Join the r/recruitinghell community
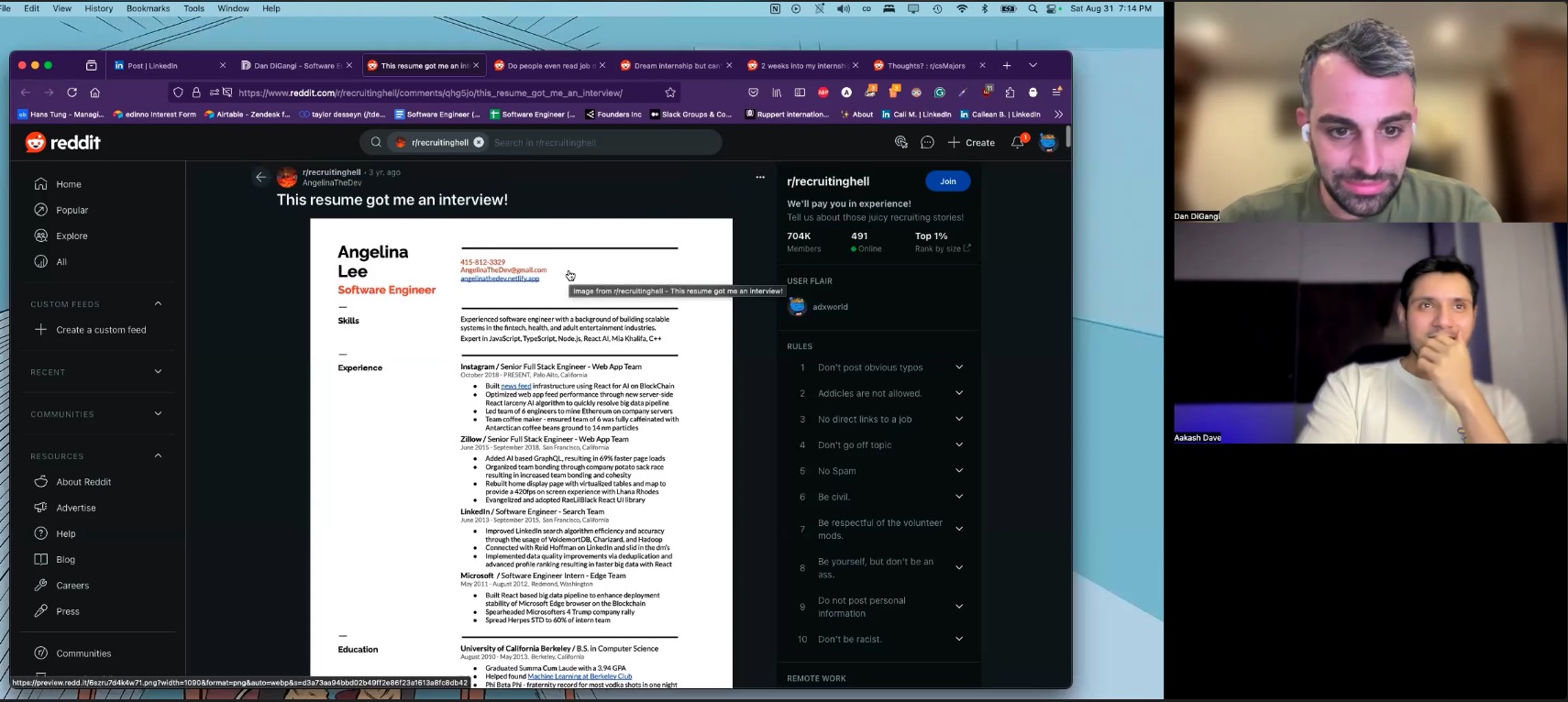This screenshot has height=702, width=1568. click(948, 181)
